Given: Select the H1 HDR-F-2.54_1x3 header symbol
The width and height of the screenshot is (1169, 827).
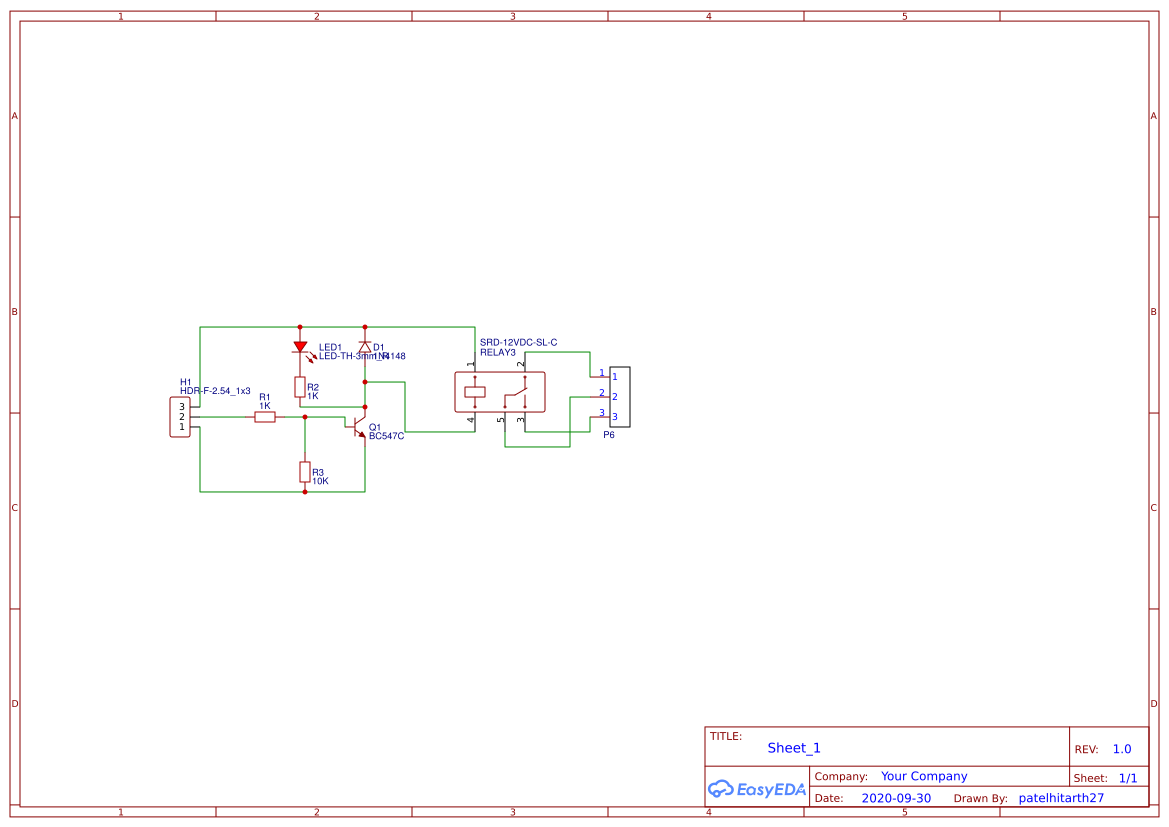Looking at the screenshot, I should point(180,416).
